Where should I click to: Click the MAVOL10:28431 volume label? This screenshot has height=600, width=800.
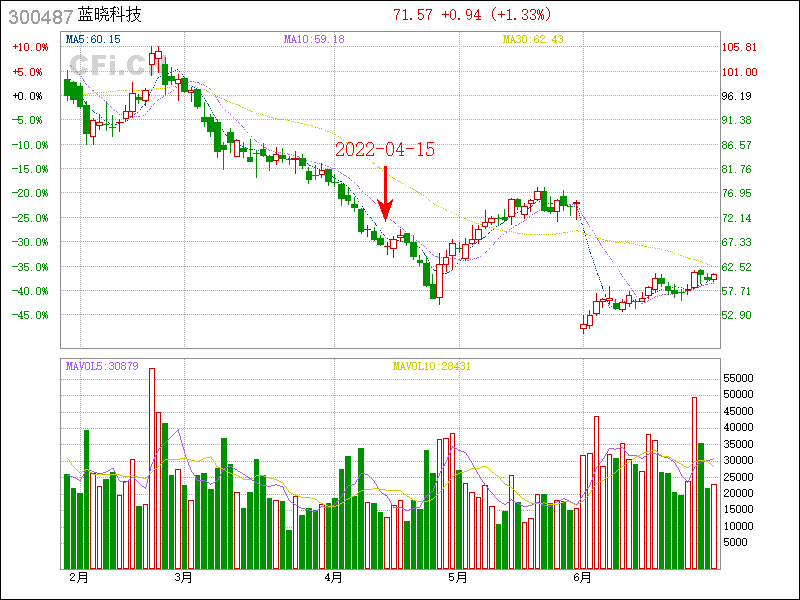431,366
